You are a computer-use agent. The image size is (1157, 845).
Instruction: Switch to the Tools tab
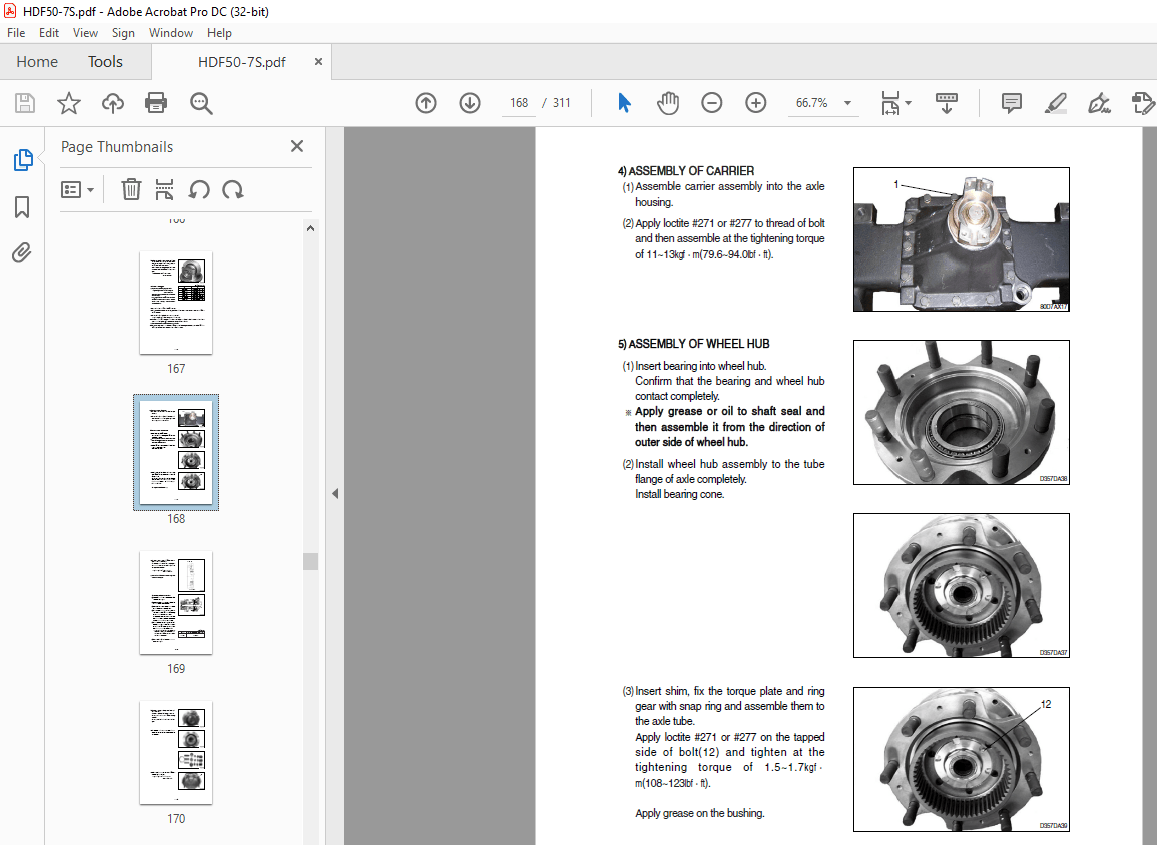105,61
